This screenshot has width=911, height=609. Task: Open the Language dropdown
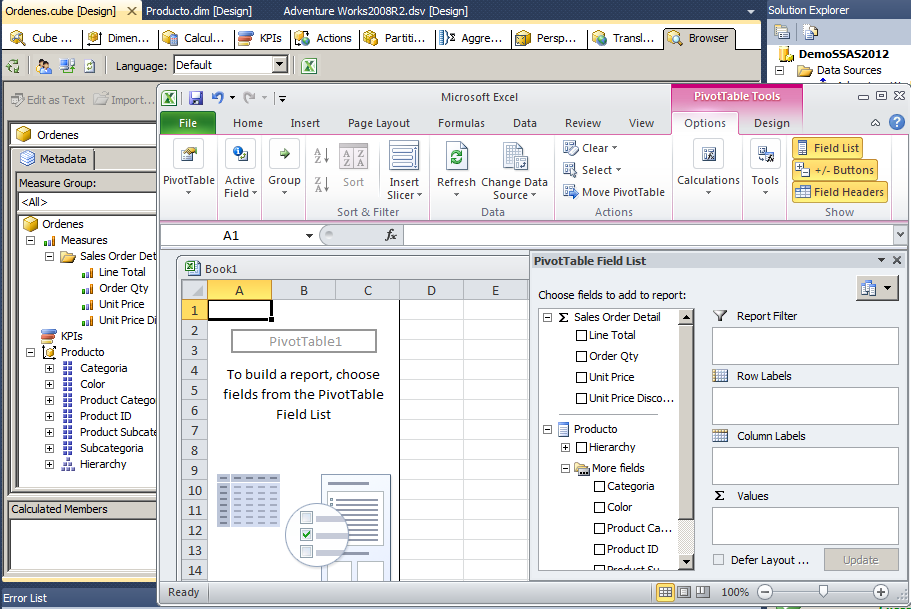tap(279, 65)
